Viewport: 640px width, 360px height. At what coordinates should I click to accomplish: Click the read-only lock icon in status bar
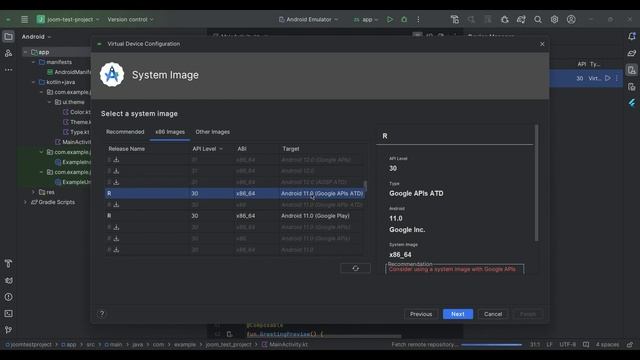coord(630,344)
